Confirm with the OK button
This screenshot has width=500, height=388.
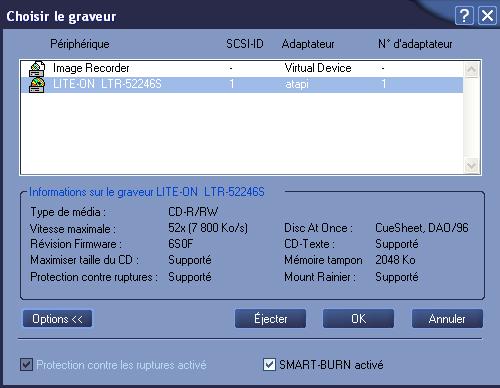[x=358, y=319]
